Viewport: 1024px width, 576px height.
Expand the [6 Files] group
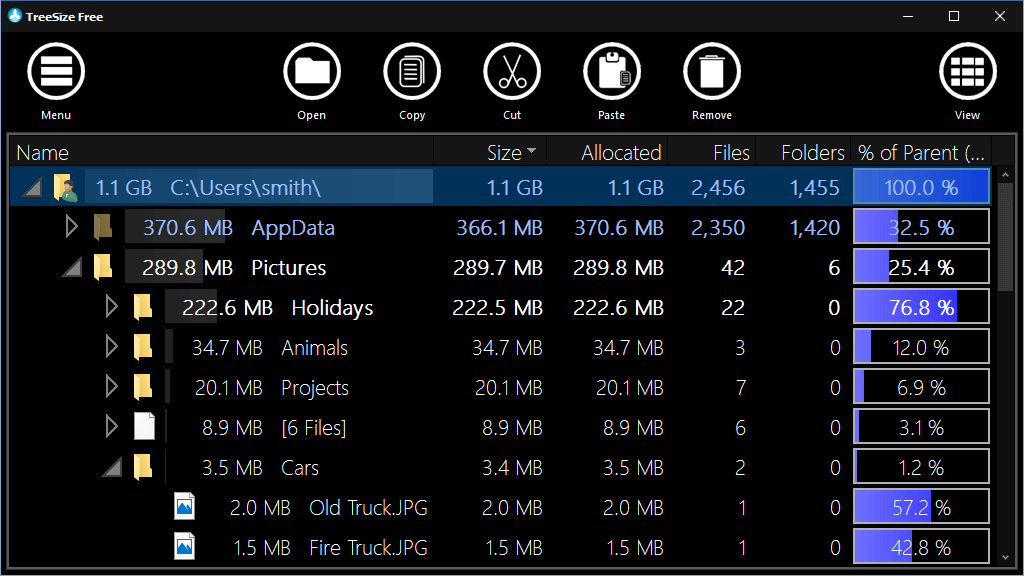click(x=111, y=428)
